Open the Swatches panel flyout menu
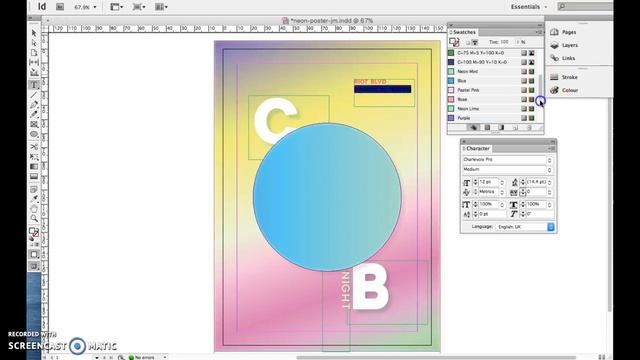640x360 pixels. click(x=539, y=32)
